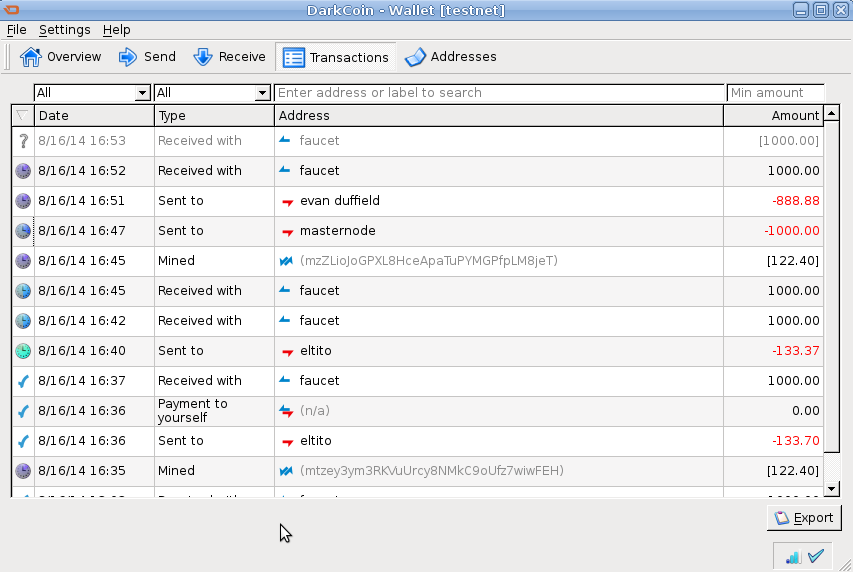This screenshot has height=572, width=853.
Task: Click the clock icon for 16:45 Received row
Action: pos(23,291)
